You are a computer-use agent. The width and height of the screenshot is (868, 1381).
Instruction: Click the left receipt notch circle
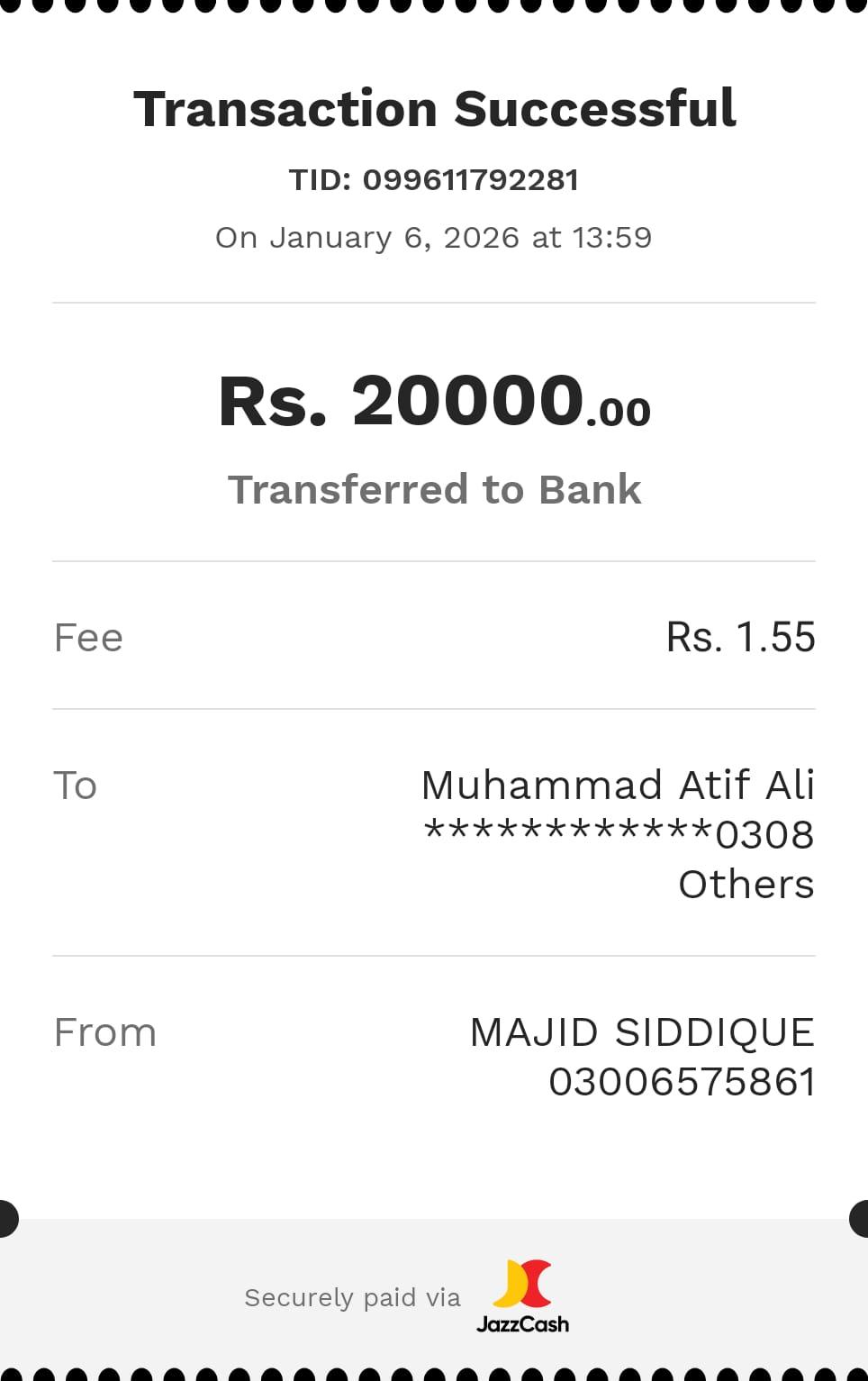(5, 1219)
